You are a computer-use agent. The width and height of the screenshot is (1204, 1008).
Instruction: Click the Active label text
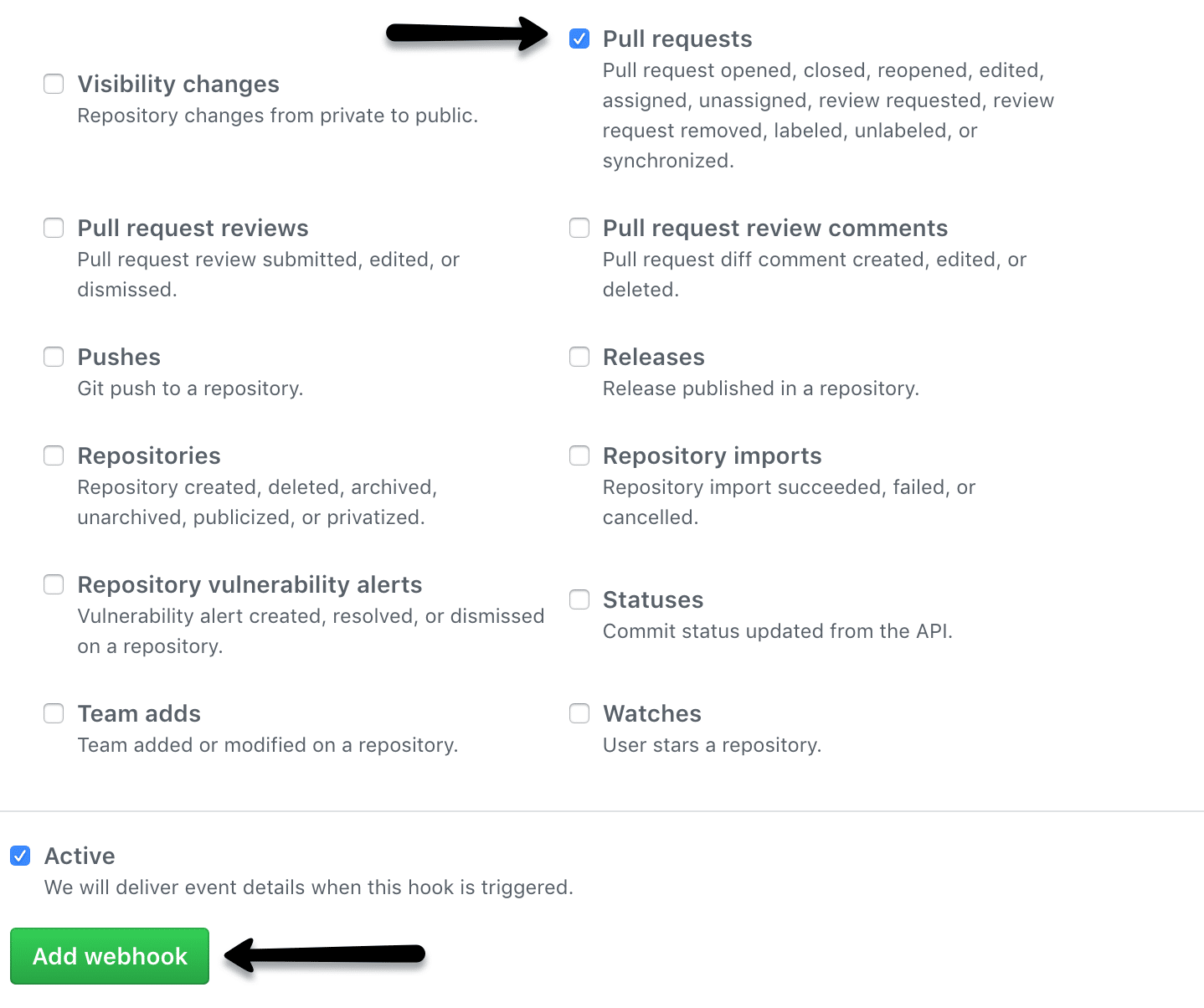pos(80,856)
